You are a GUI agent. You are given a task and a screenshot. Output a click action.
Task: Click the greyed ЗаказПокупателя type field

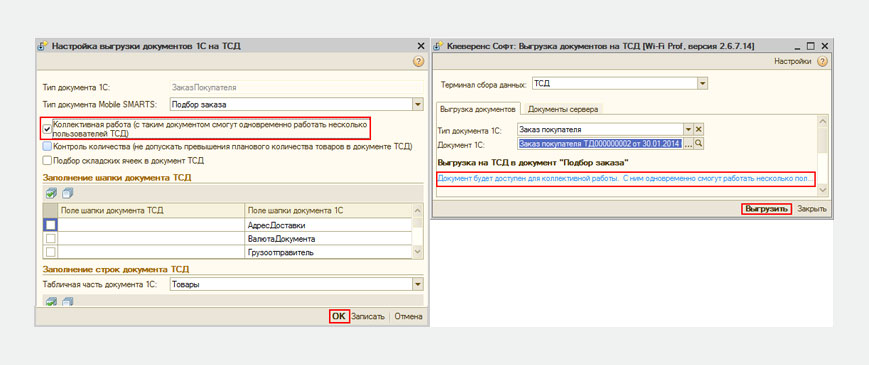[x=296, y=88]
